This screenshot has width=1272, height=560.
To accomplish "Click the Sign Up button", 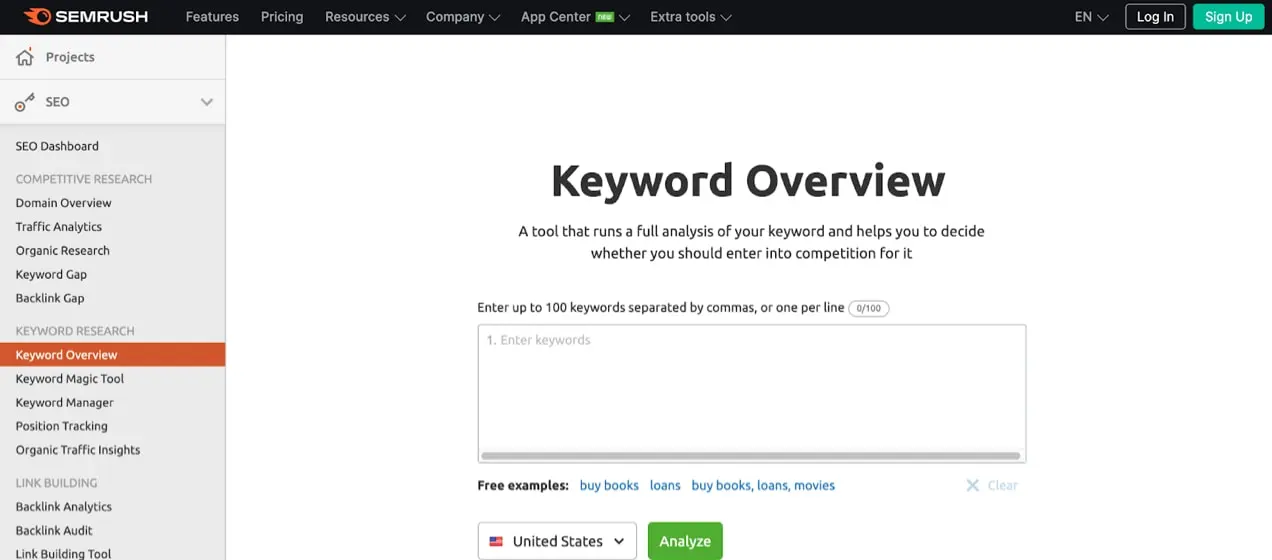I will 1228,17.
